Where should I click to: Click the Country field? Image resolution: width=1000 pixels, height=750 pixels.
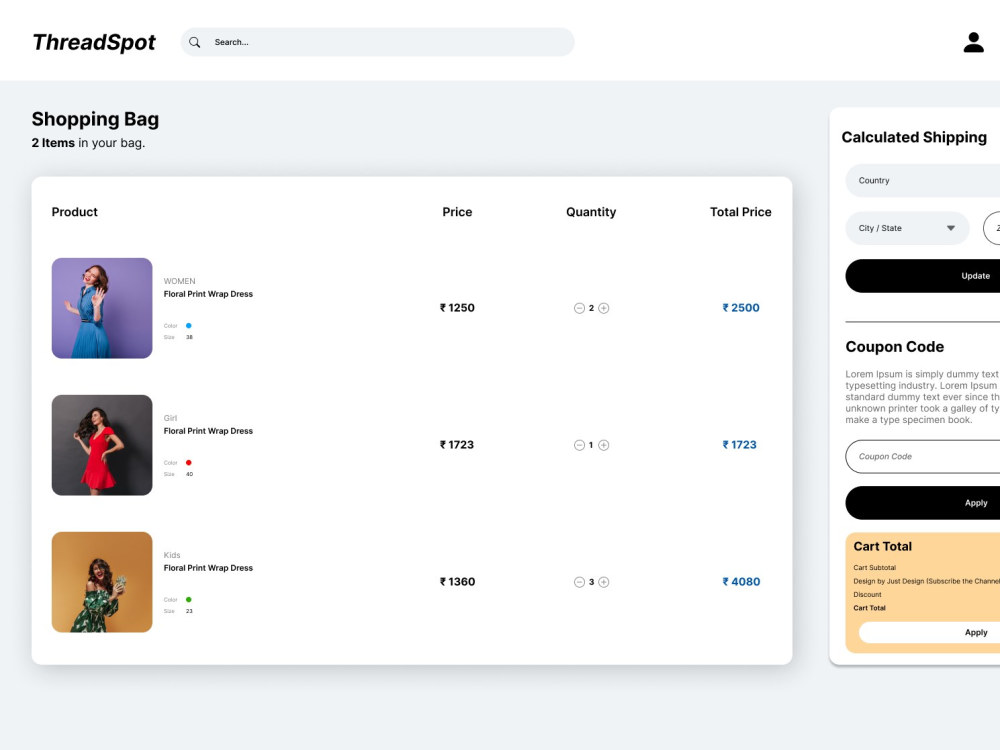click(x=922, y=180)
